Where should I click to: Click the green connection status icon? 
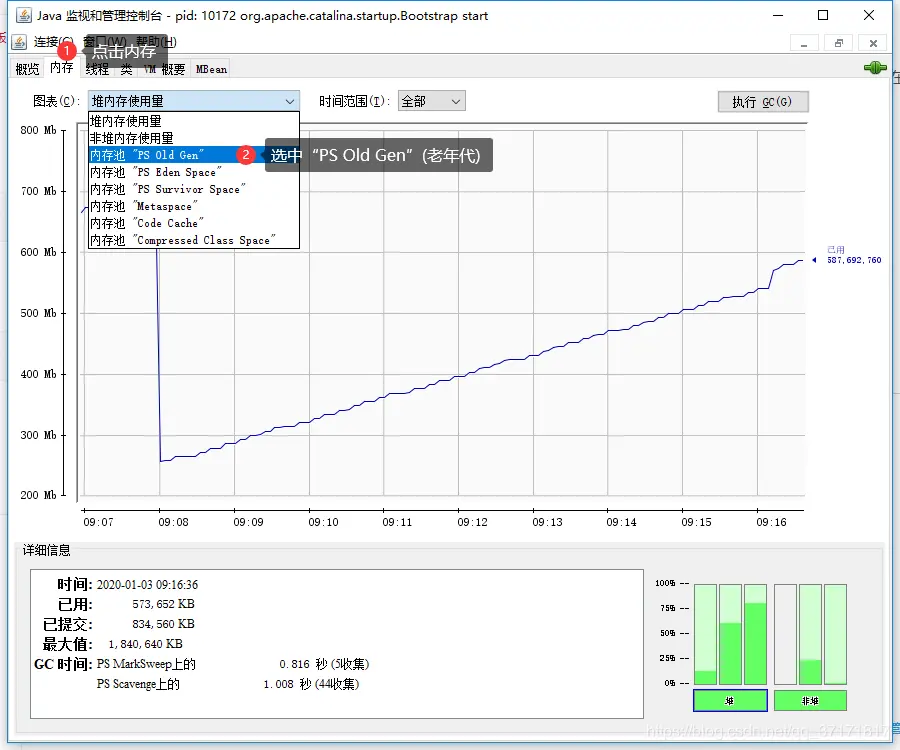(x=875, y=68)
